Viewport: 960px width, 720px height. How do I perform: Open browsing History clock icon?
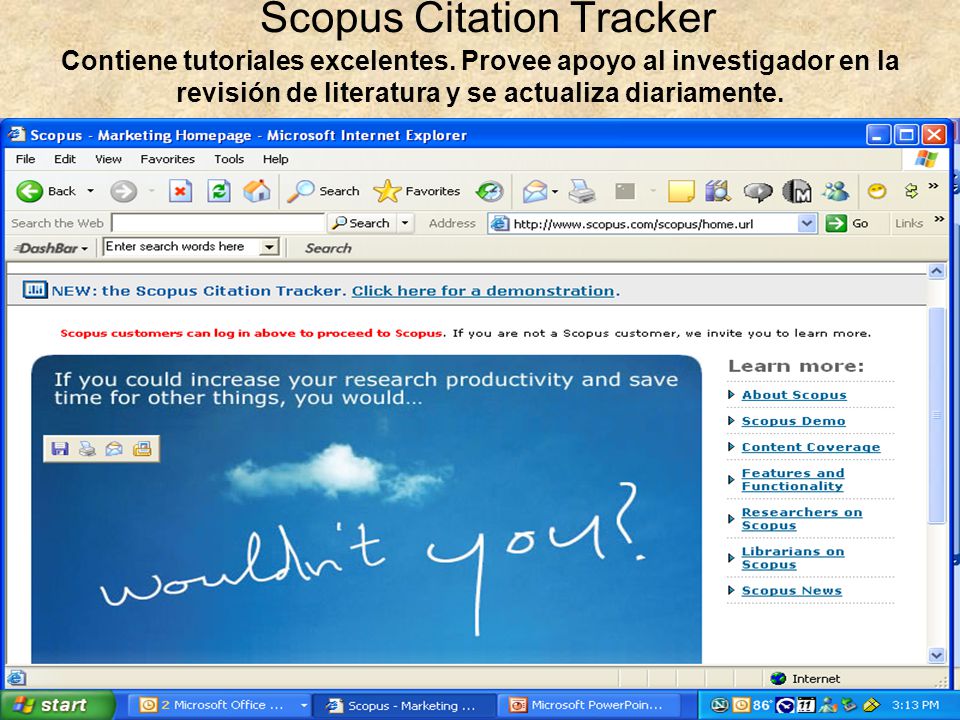pyautogui.click(x=489, y=192)
